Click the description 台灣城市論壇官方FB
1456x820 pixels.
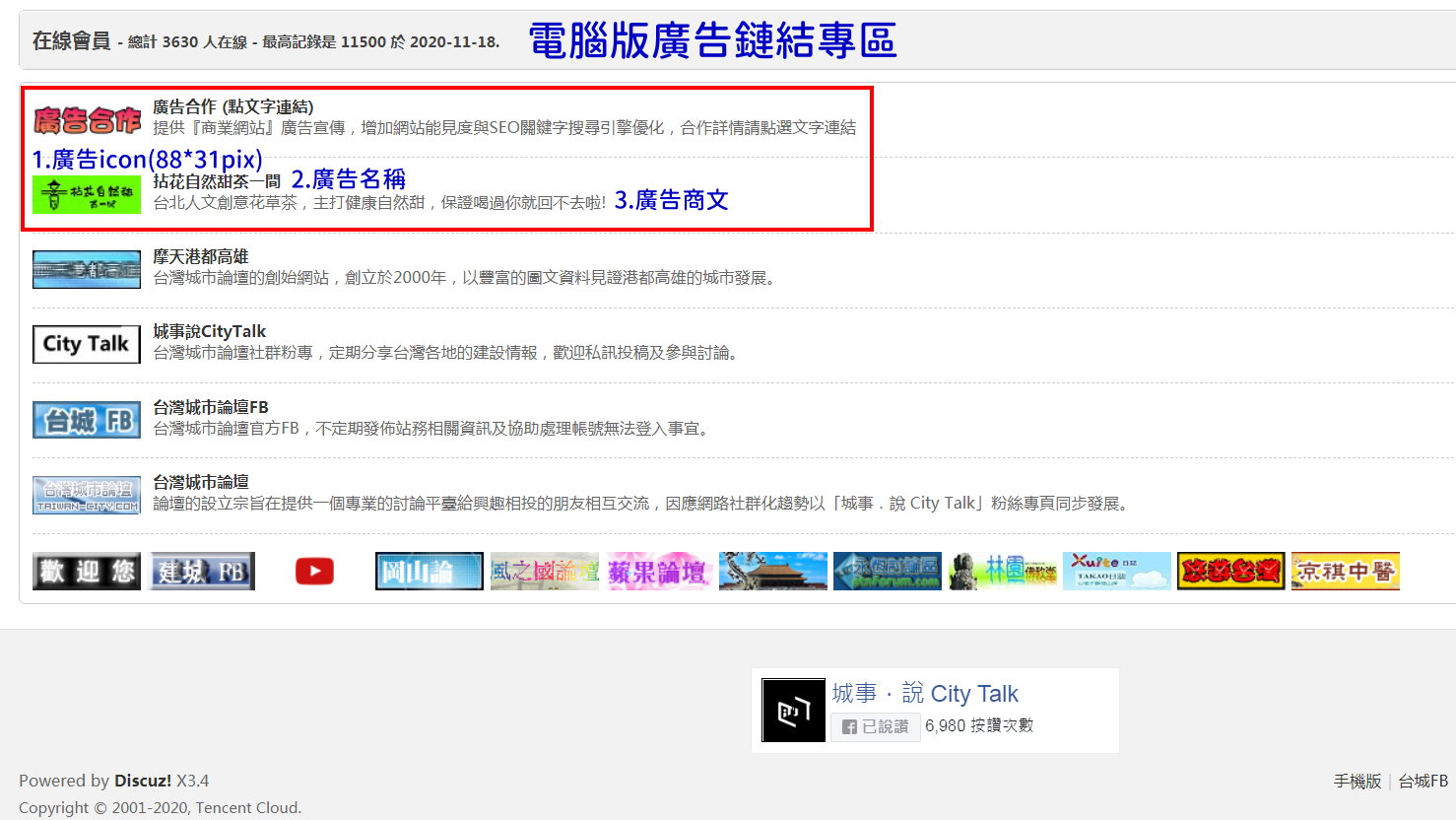tap(433, 429)
